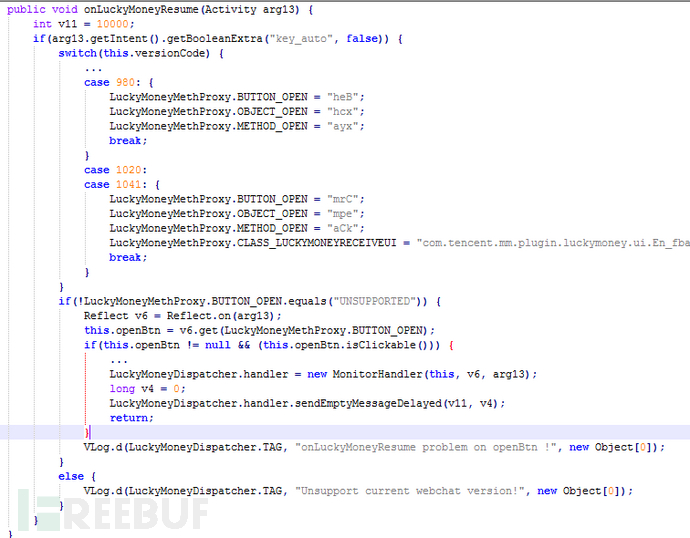
Task: Click sendEmptyMessageDelayed in the handler call
Action: tap(368, 403)
